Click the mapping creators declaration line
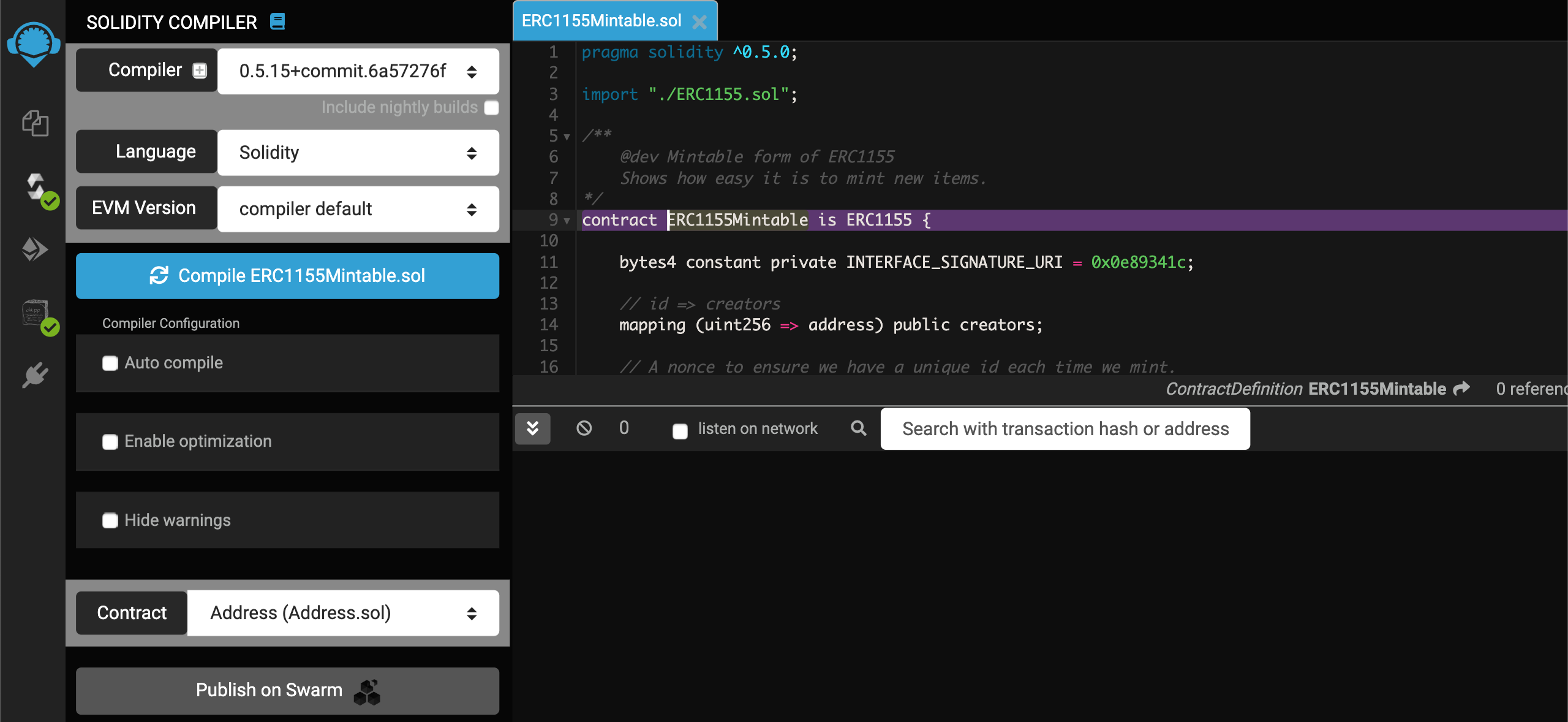Image resolution: width=1568 pixels, height=722 pixels. [x=831, y=325]
